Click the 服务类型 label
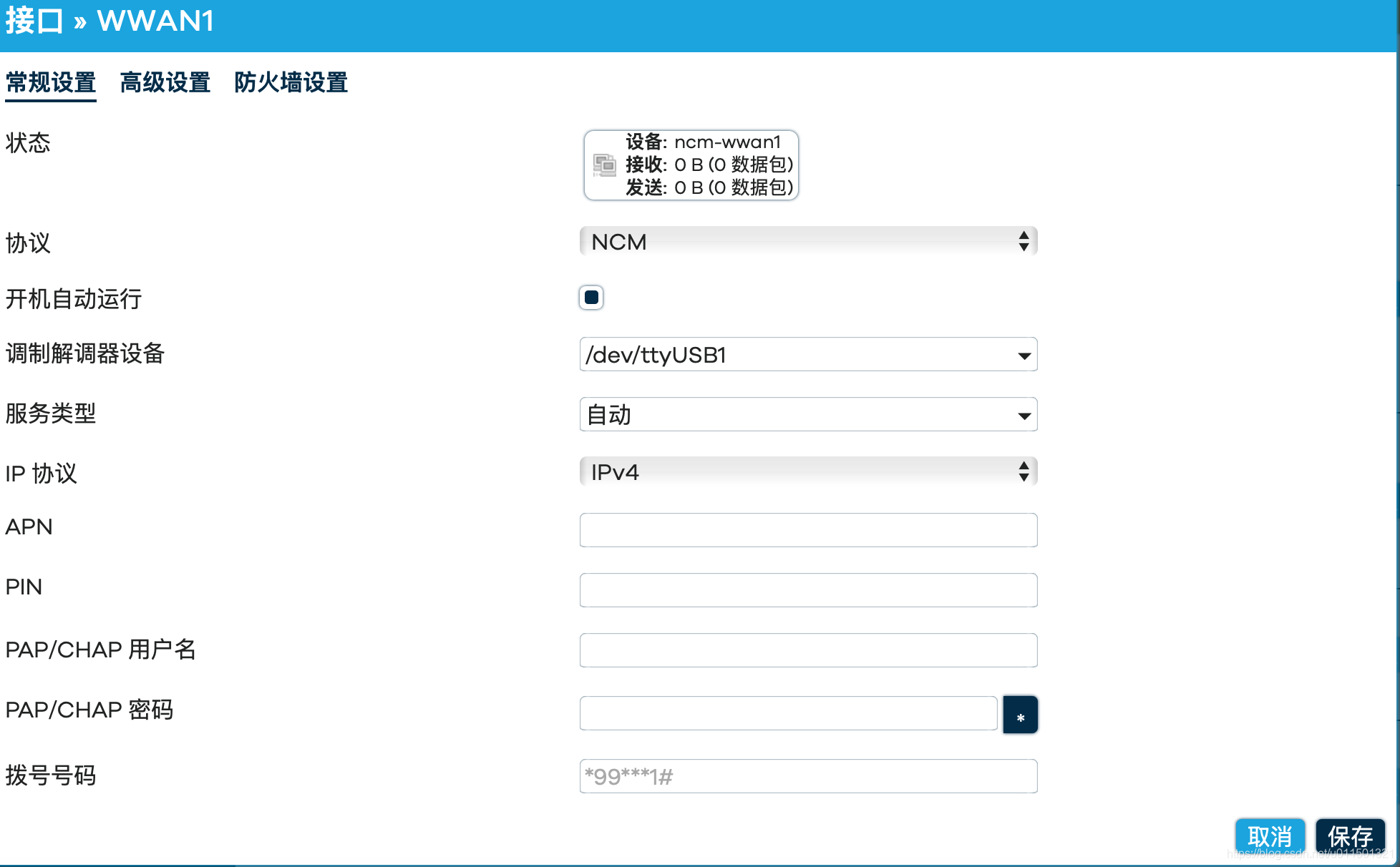 click(x=51, y=413)
